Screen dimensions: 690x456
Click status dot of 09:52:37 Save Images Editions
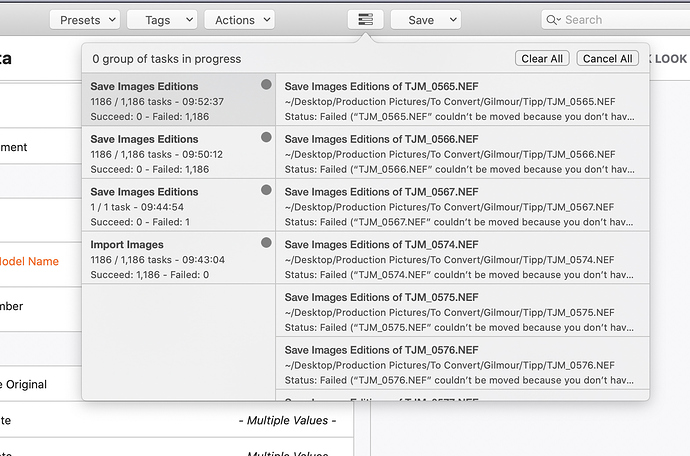[x=266, y=85]
